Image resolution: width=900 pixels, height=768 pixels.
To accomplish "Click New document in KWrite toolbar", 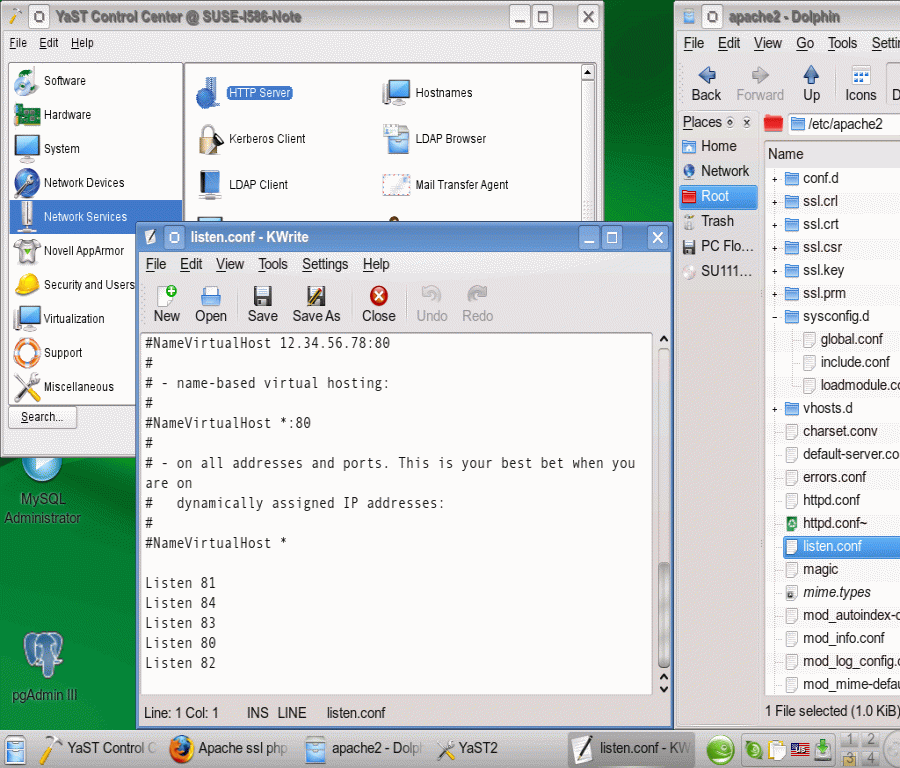I will point(167,304).
